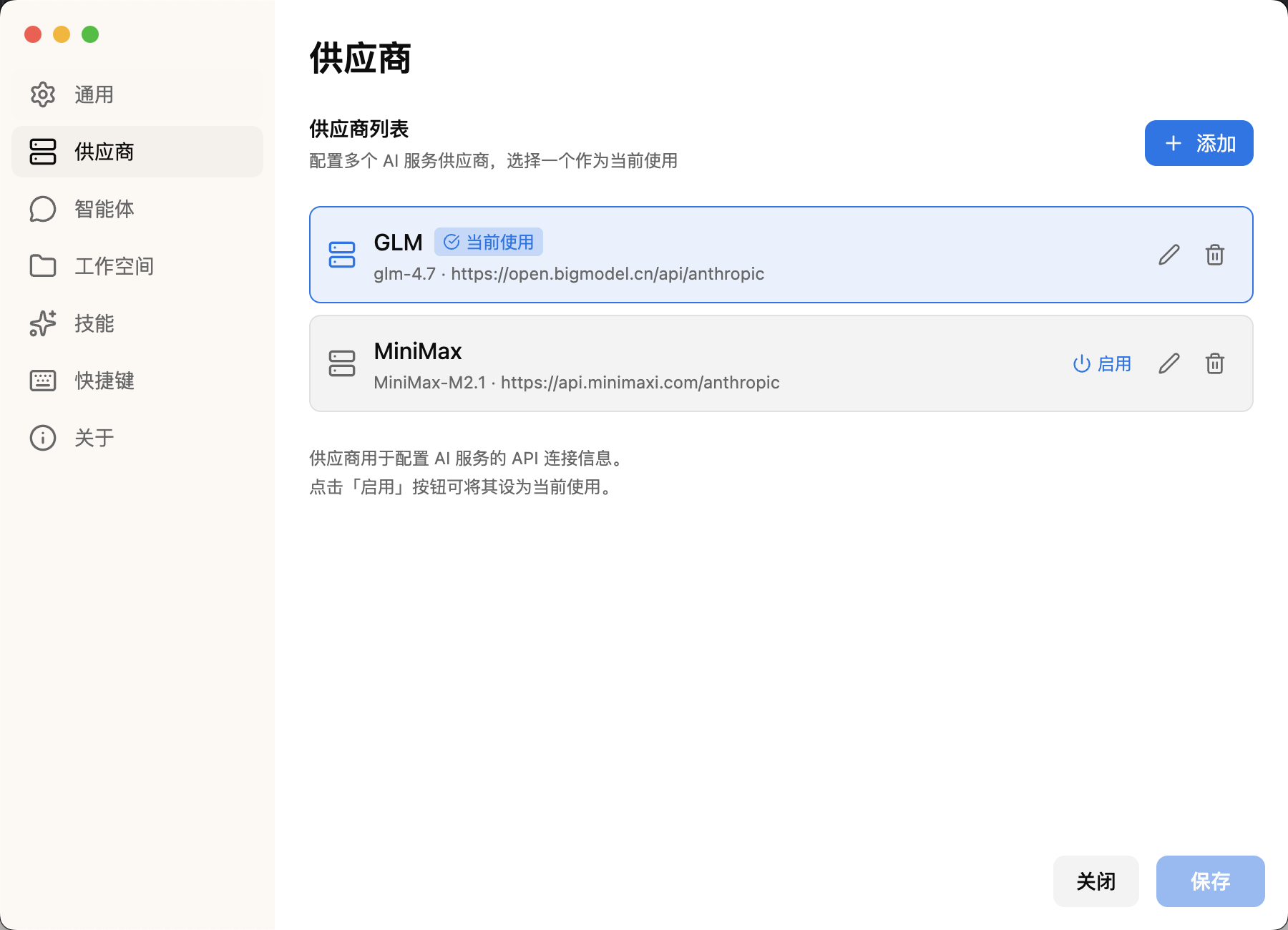Click the 技能 sparkle icon in sidebar

click(43, 323)
